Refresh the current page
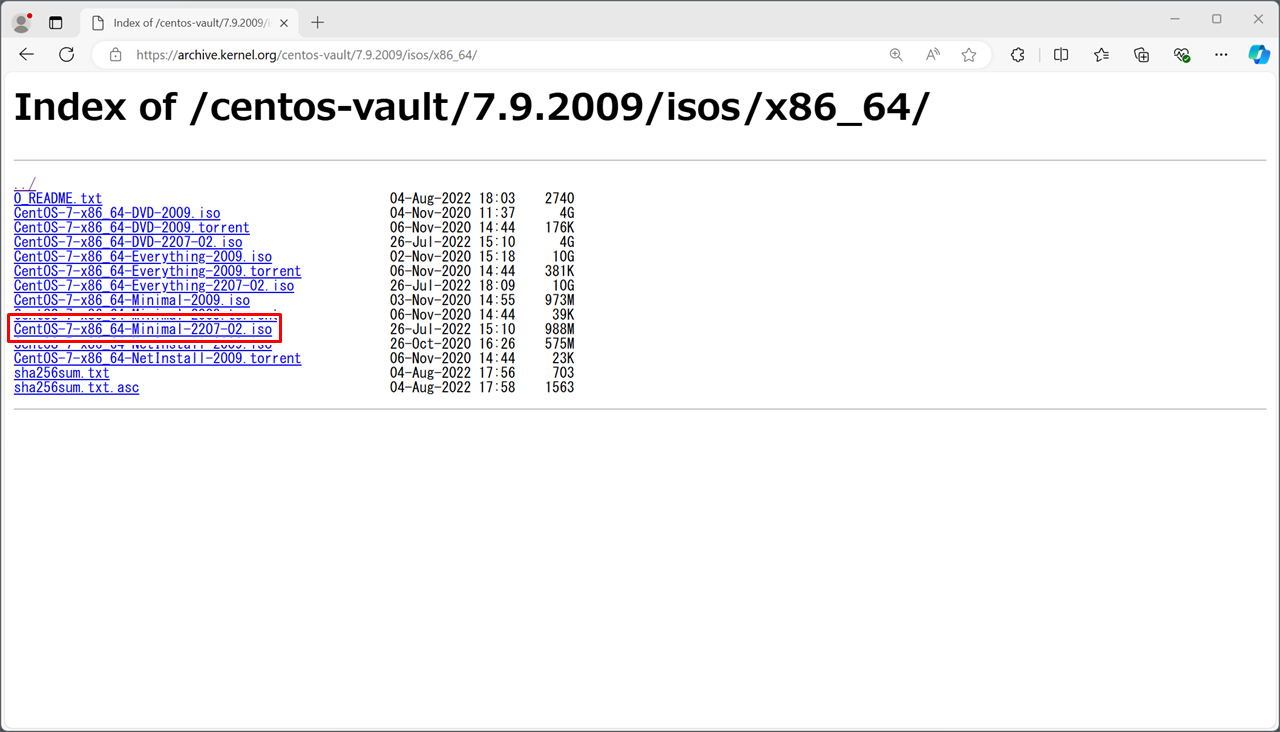 67,55
